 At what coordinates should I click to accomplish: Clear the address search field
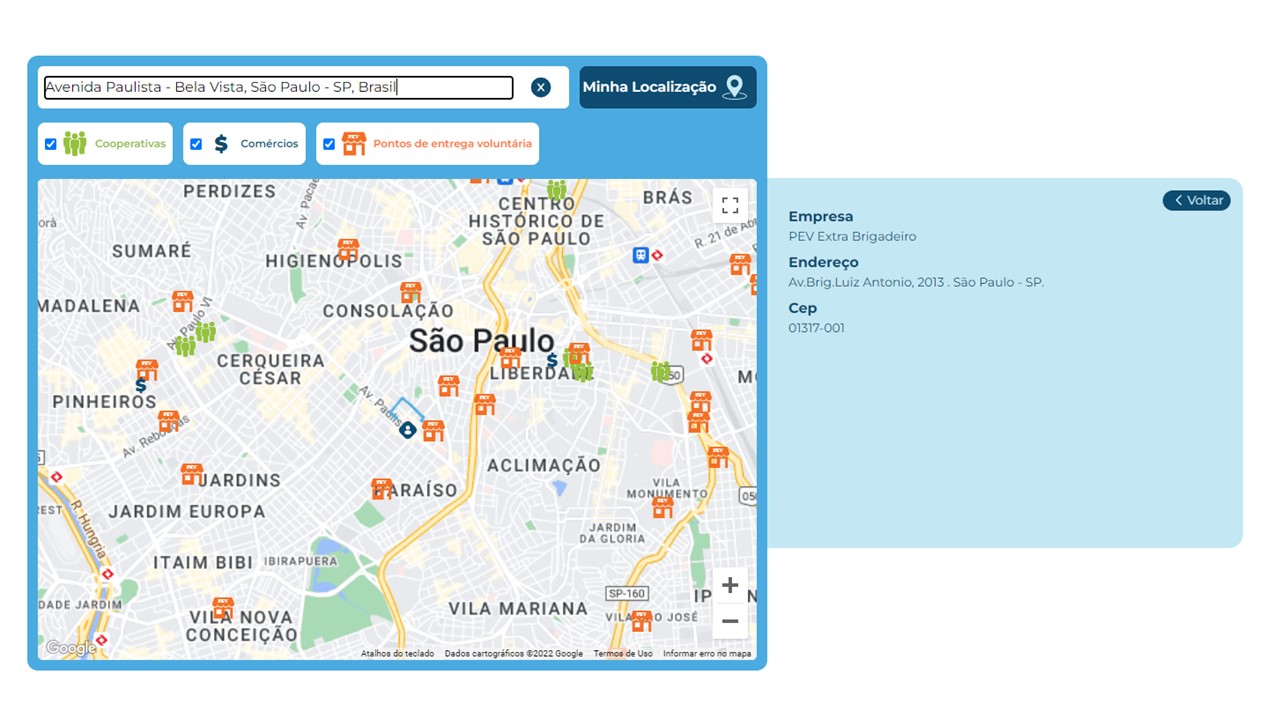point(541,87)
